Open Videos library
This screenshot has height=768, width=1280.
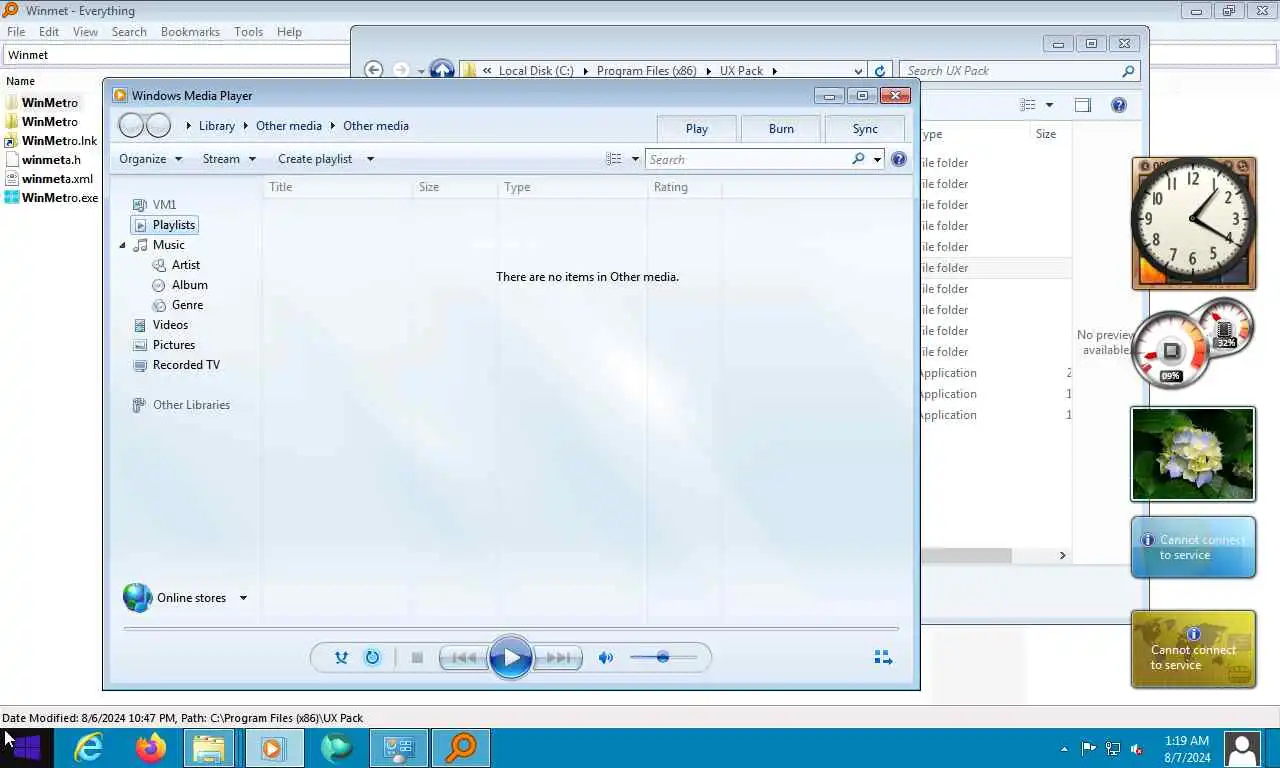coord(170,325)
